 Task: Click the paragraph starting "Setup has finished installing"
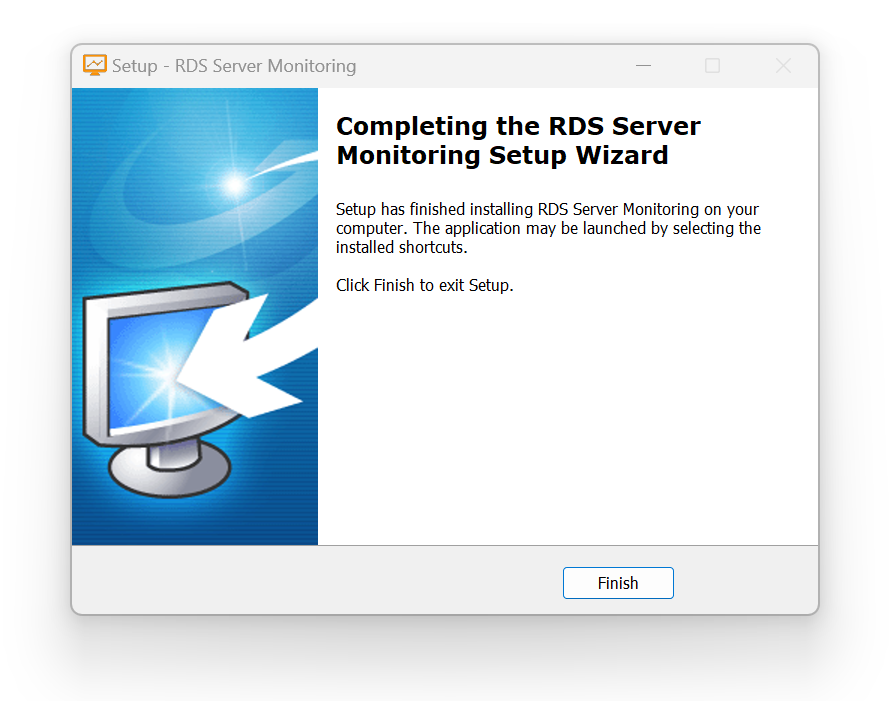coord(548,228)
